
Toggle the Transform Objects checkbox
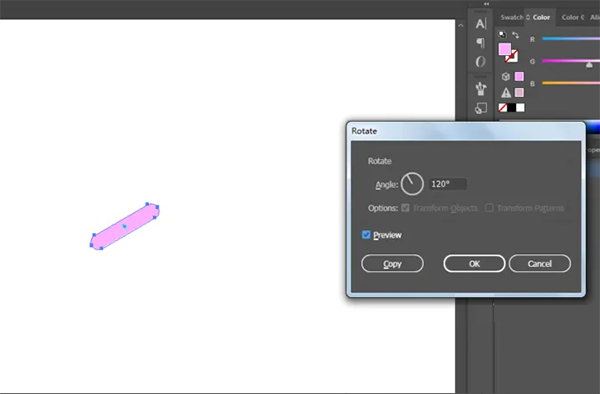(x=405, y=208)
